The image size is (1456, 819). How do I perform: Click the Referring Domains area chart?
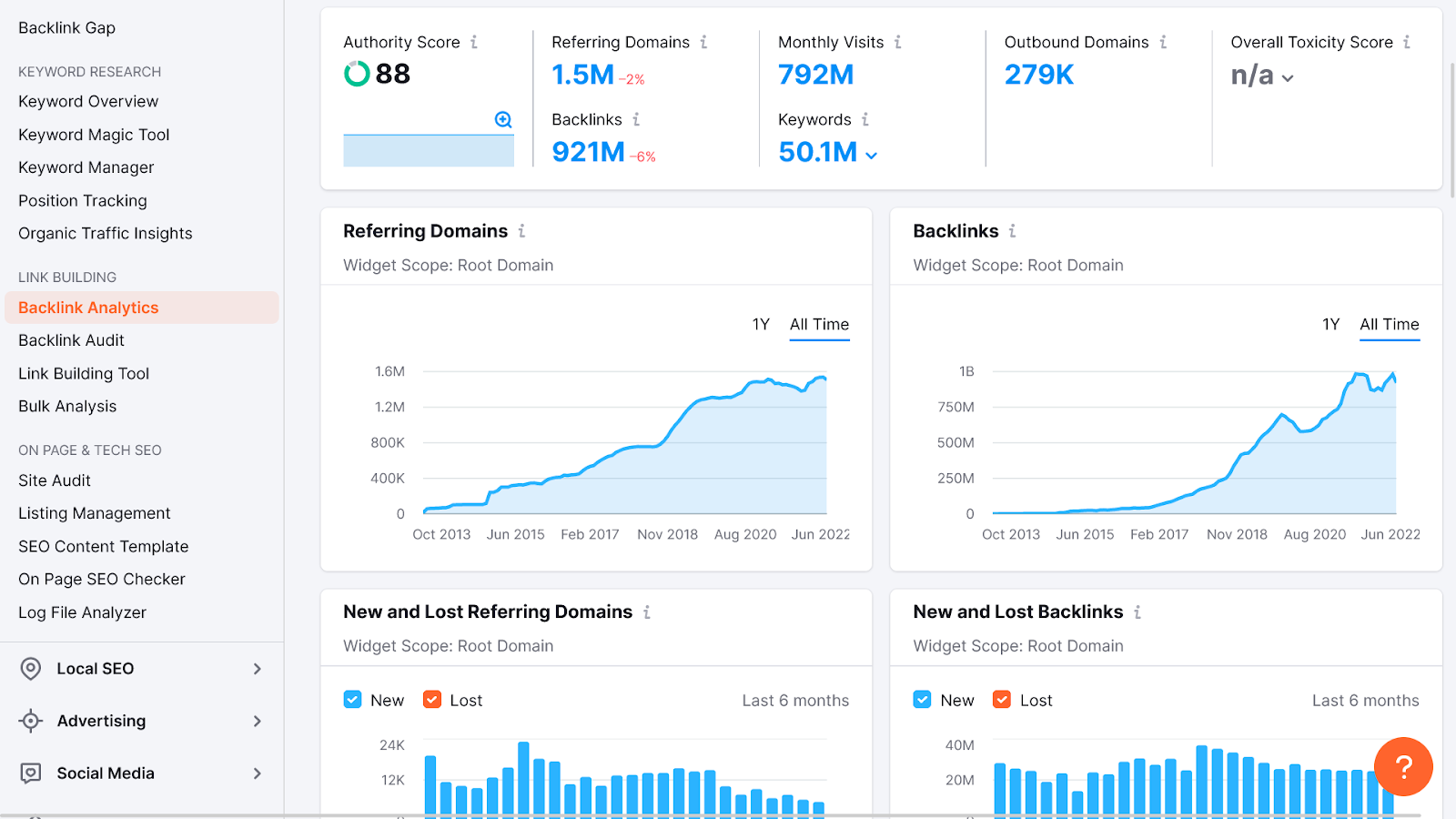click(625, 444)
